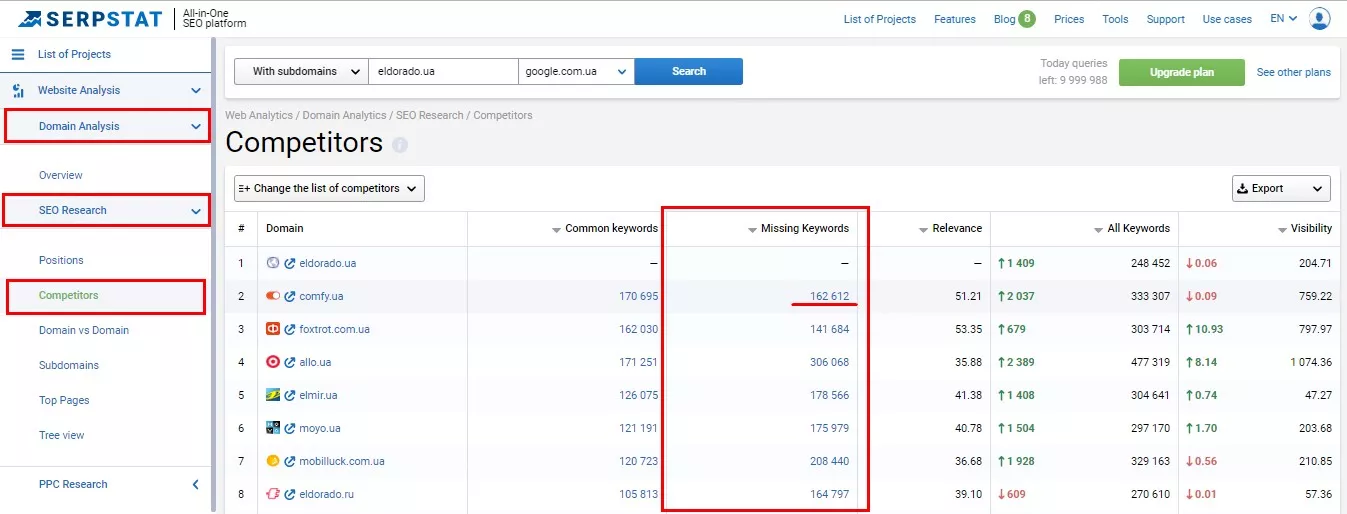This screenshot has width=1347, height=514.
Task: Collapse the Domain Analysis section
Action: click(x=196, y=126)
